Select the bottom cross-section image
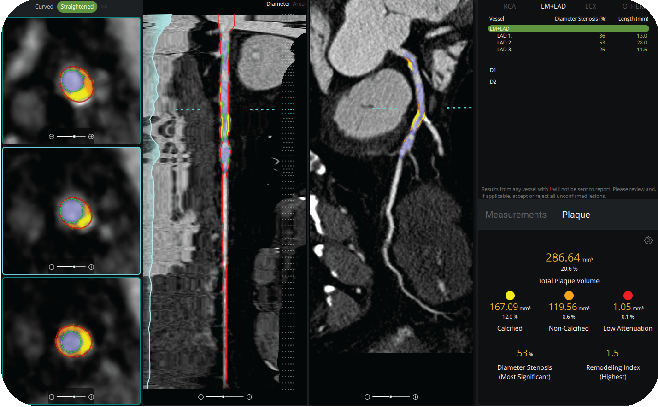The height and width of the screenshot is (407, 658). [x=71, y=340]
